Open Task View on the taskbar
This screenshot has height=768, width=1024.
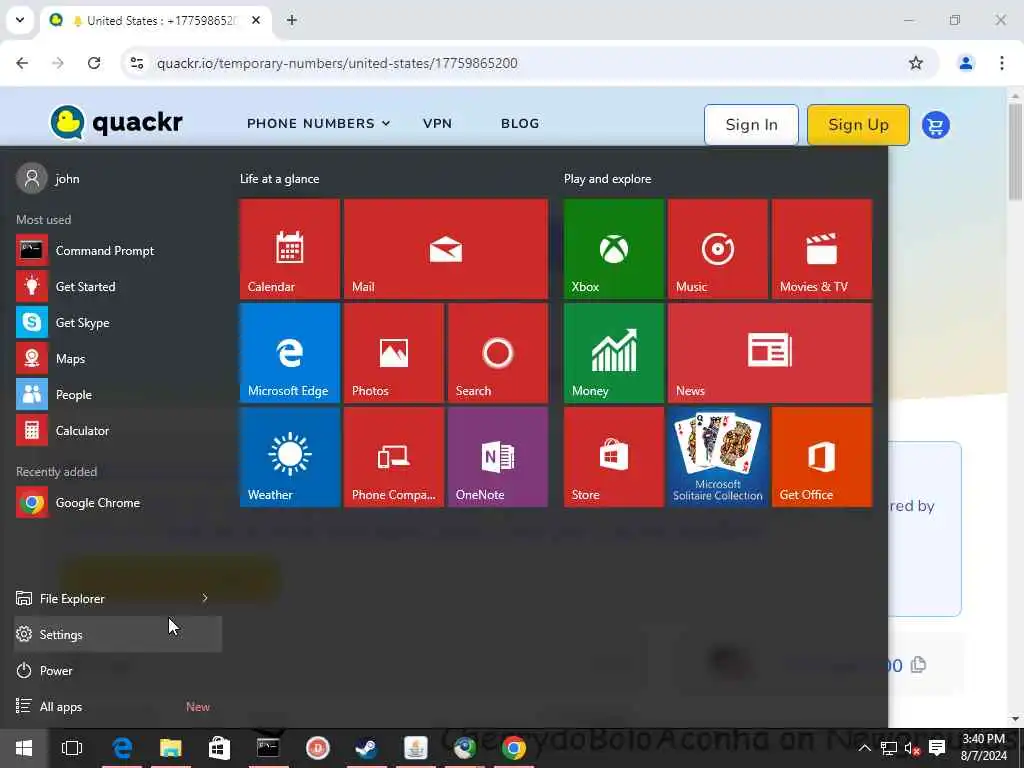[x=72, y=748]
